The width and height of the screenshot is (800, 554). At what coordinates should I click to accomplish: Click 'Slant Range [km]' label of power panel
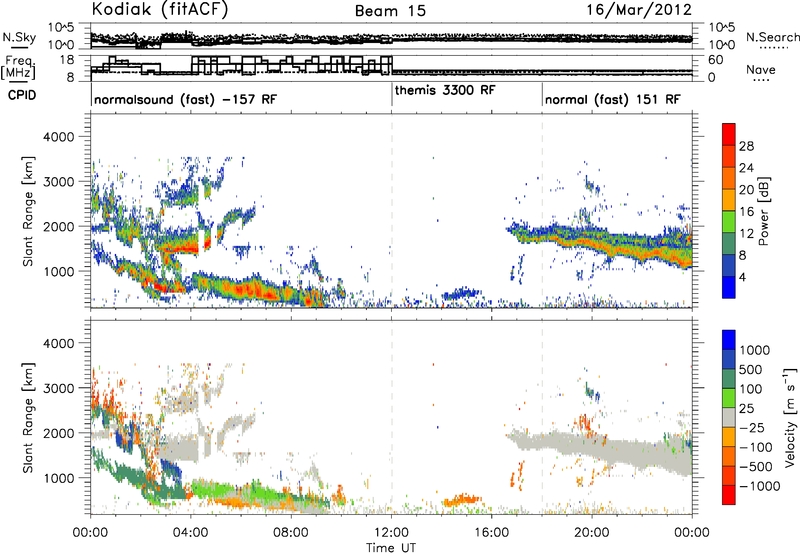point(28,211)
